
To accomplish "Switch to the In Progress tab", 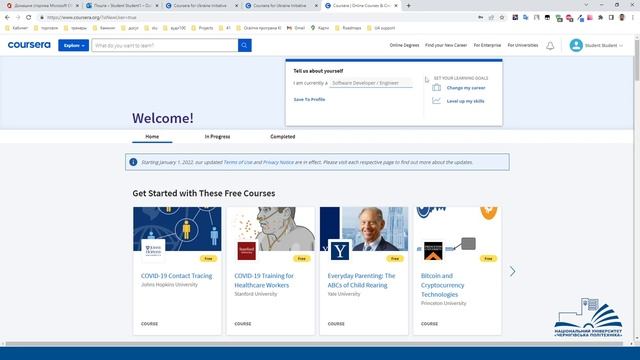I will 217,136.
